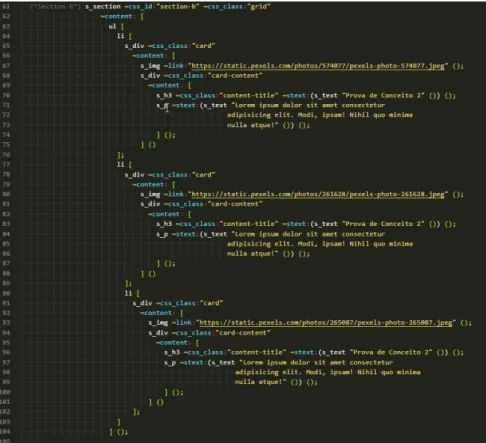Click "Prova de Conceito 2" on line 70
Image resolution: width=486 pixels, height=443 pixels.
383,95
